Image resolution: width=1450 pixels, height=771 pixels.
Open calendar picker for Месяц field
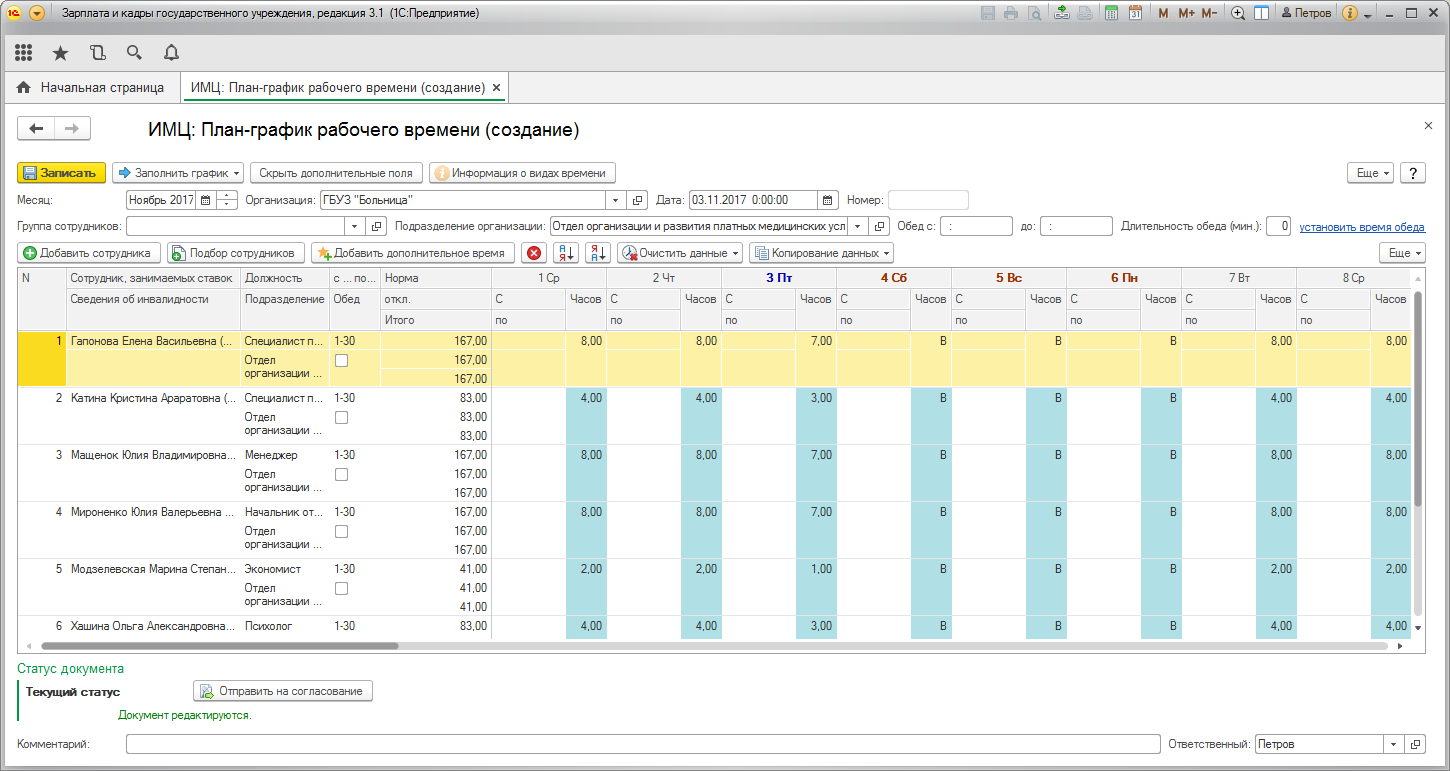pyautogui.click(x=206, y=200)
